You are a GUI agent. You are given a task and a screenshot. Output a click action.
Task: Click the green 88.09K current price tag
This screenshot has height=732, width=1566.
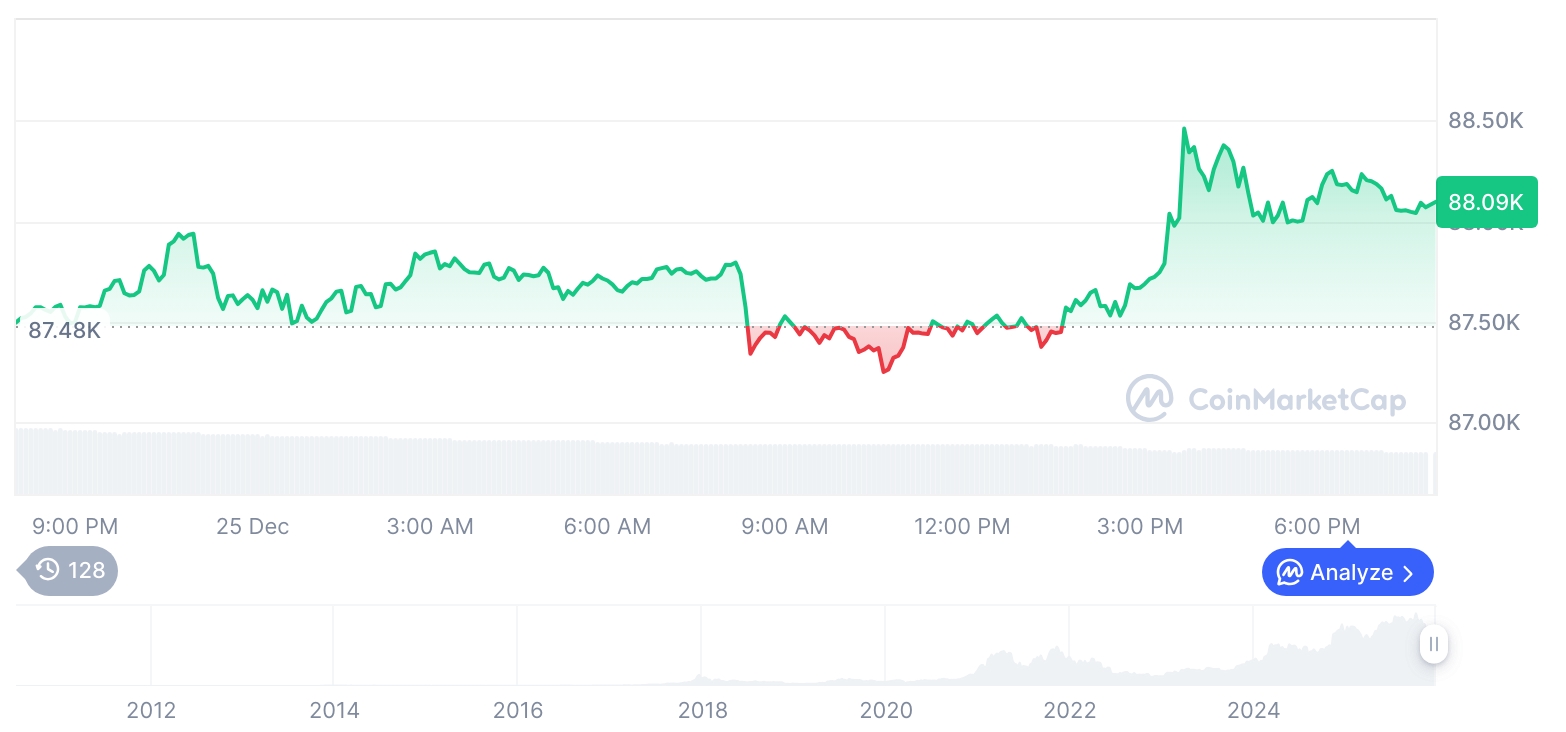coord(1485,202)
